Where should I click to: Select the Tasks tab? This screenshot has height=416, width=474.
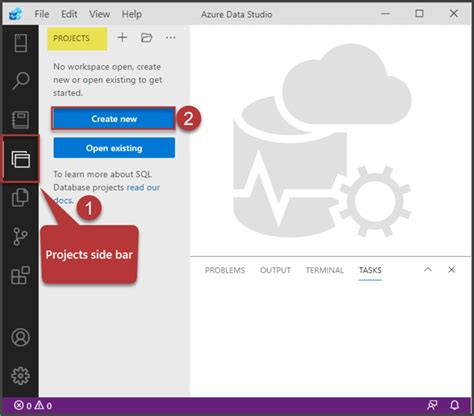tap(370, 270)
